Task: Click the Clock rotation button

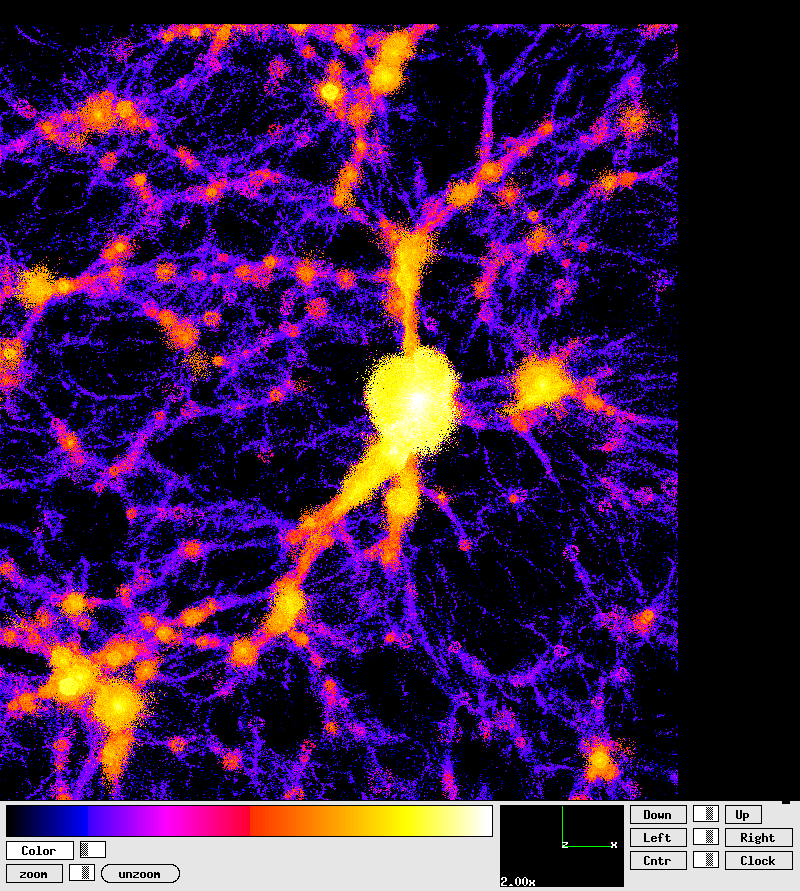Action: [759, 860]
